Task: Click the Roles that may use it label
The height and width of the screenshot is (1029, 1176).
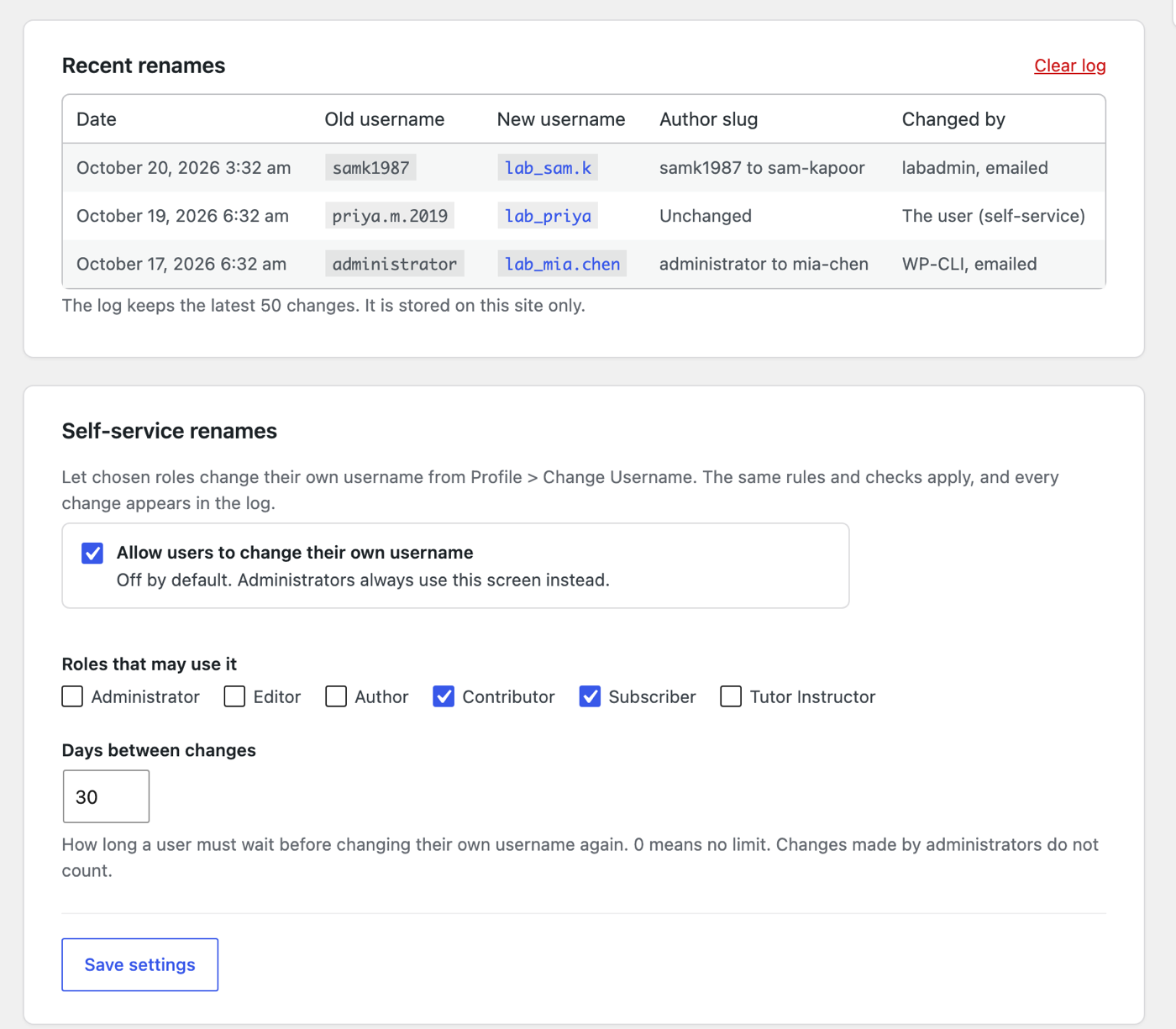Action: pyautogui.click(x=150, y=664)
